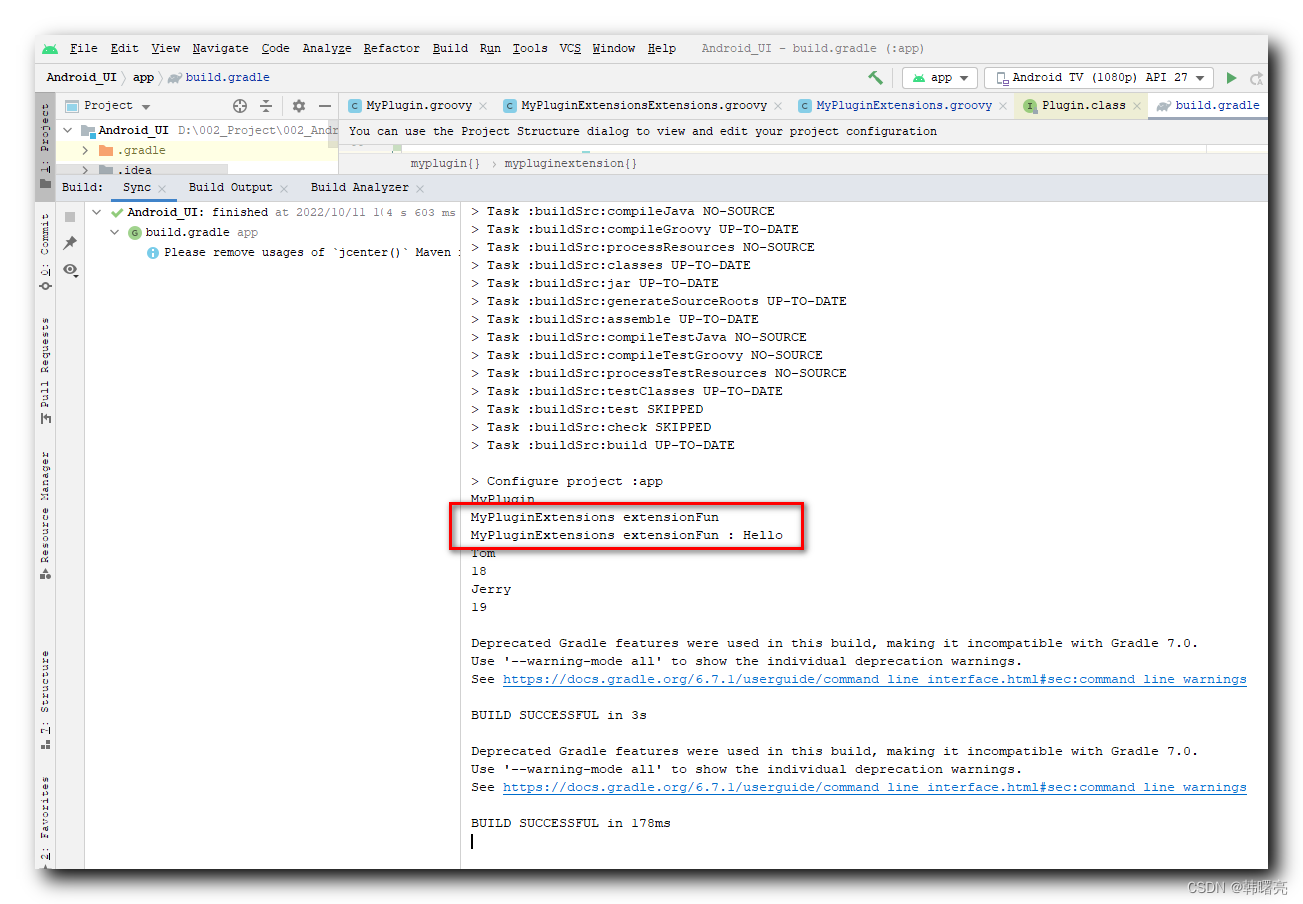
Task: Close the MyPluginExtensions.groovy tab
Action: coord(1004,106)
